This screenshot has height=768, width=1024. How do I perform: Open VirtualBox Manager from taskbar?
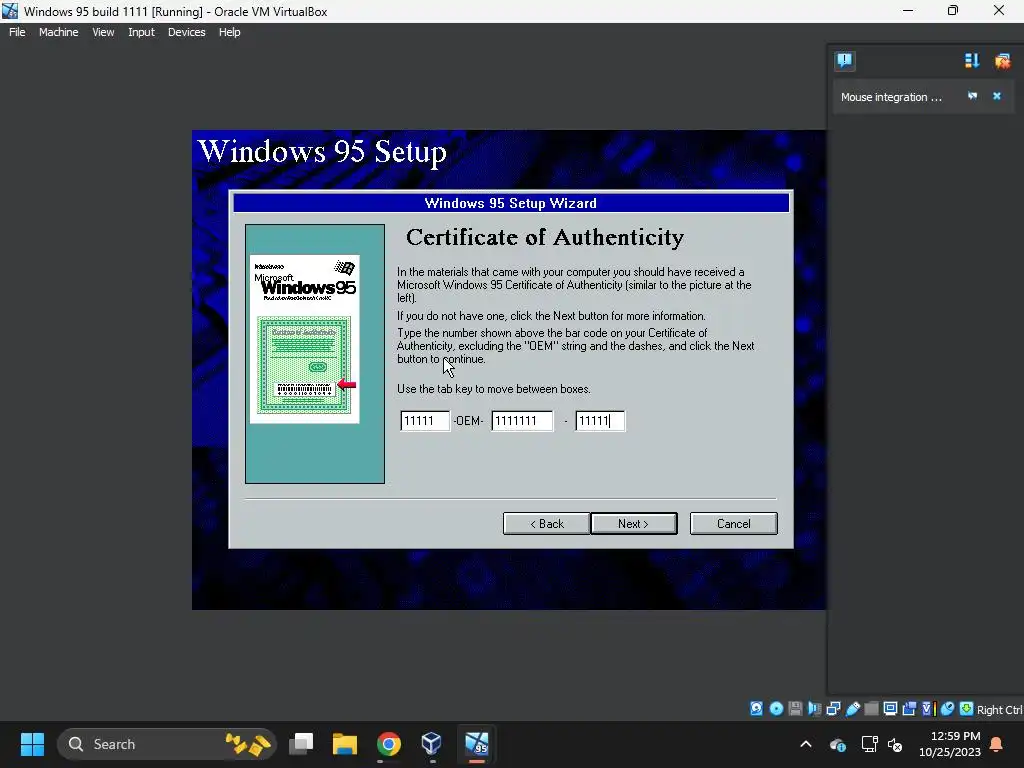pos(432,744)
